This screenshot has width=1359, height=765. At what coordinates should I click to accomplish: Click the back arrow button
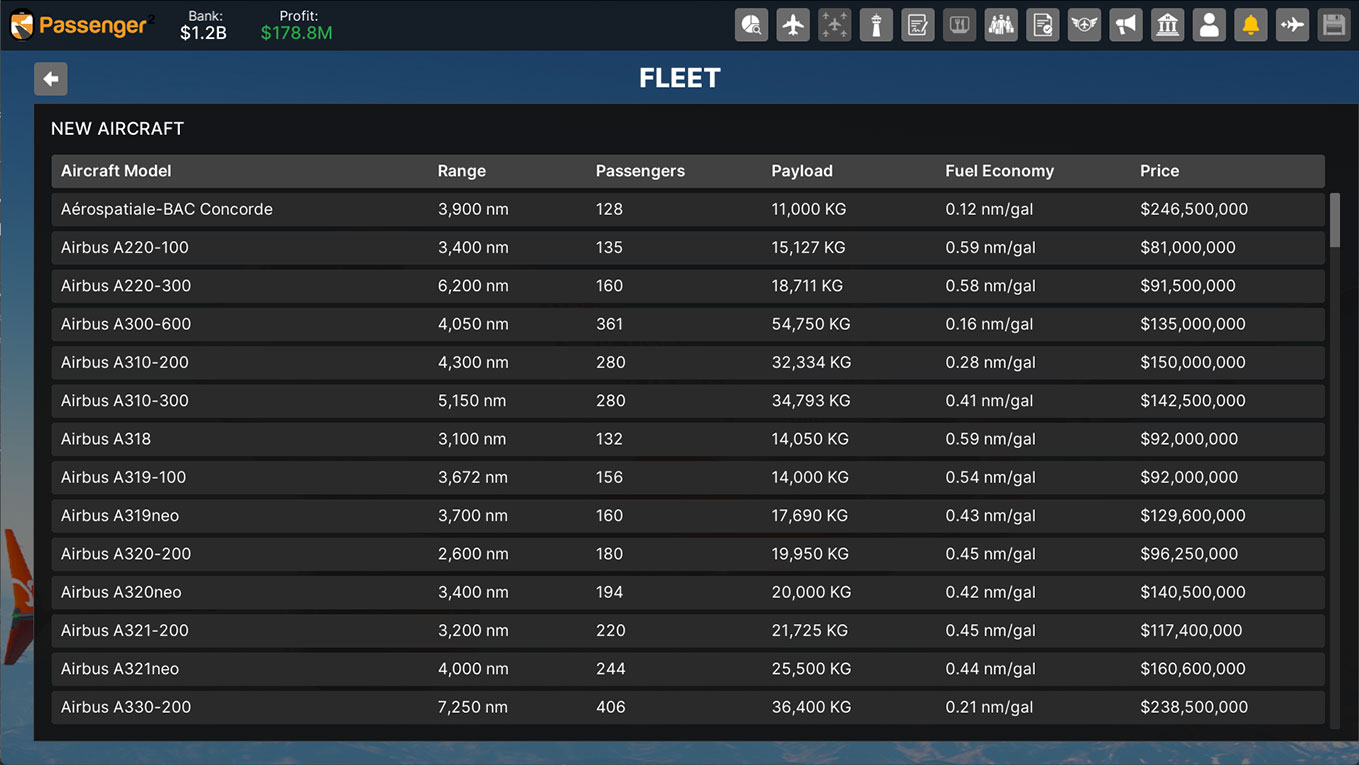pos(51,79)
